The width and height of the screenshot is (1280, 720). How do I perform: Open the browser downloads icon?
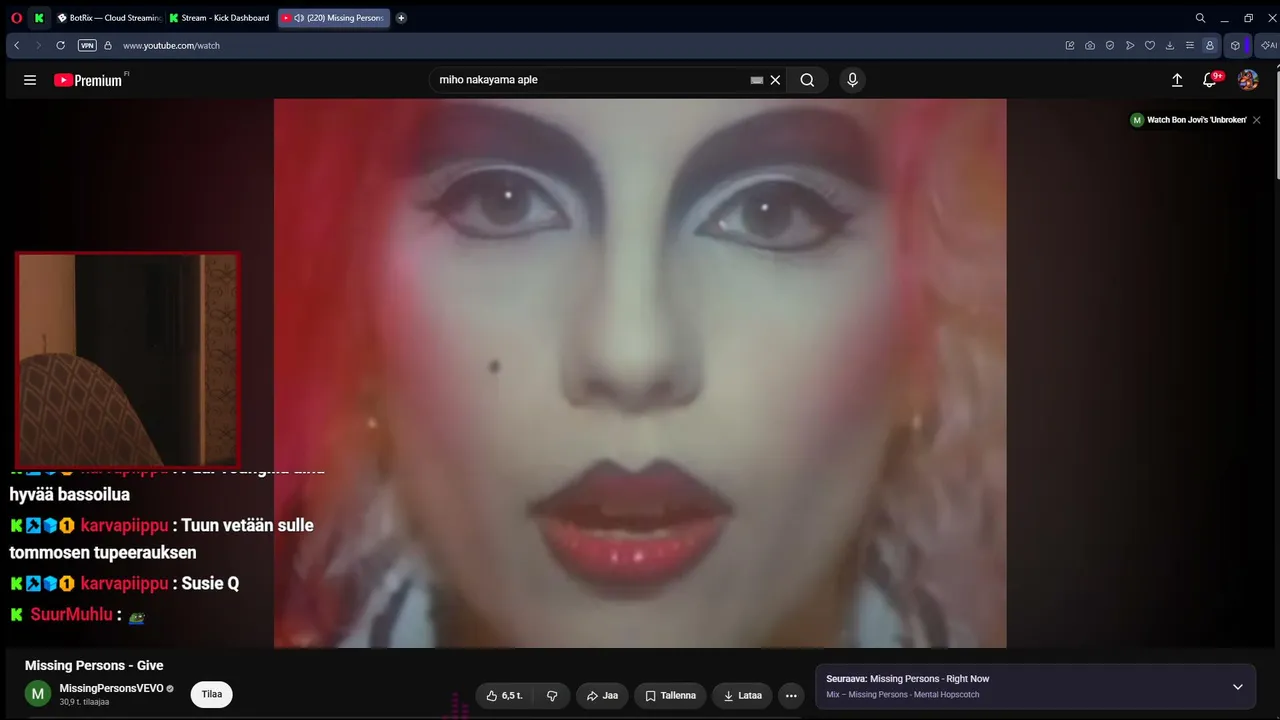click(x=1170, y=45)
